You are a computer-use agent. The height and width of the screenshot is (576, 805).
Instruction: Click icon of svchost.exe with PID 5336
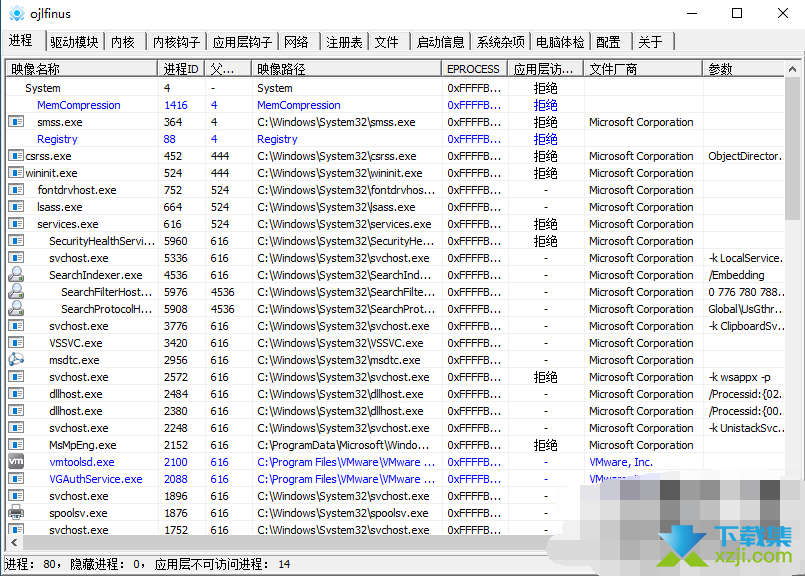click(x=16, y=257)
